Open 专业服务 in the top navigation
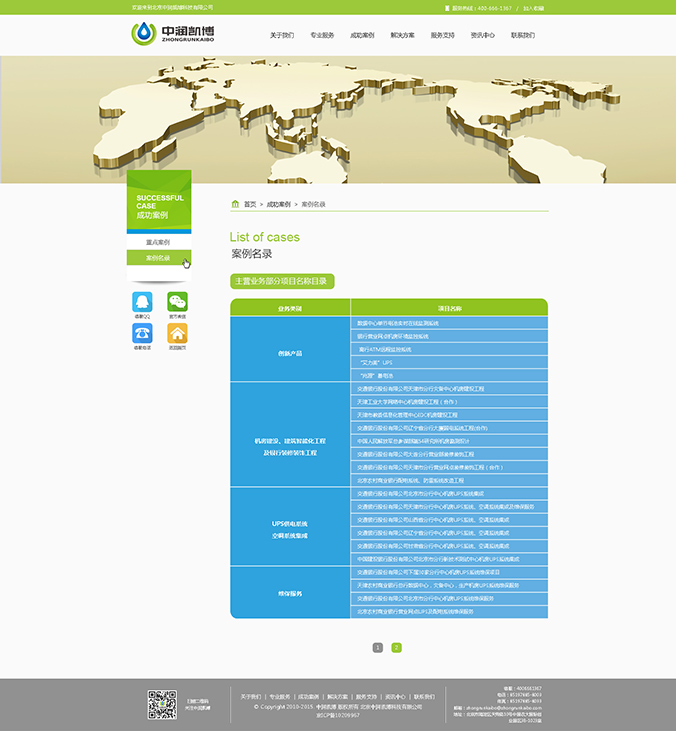 tap(322, 35)
